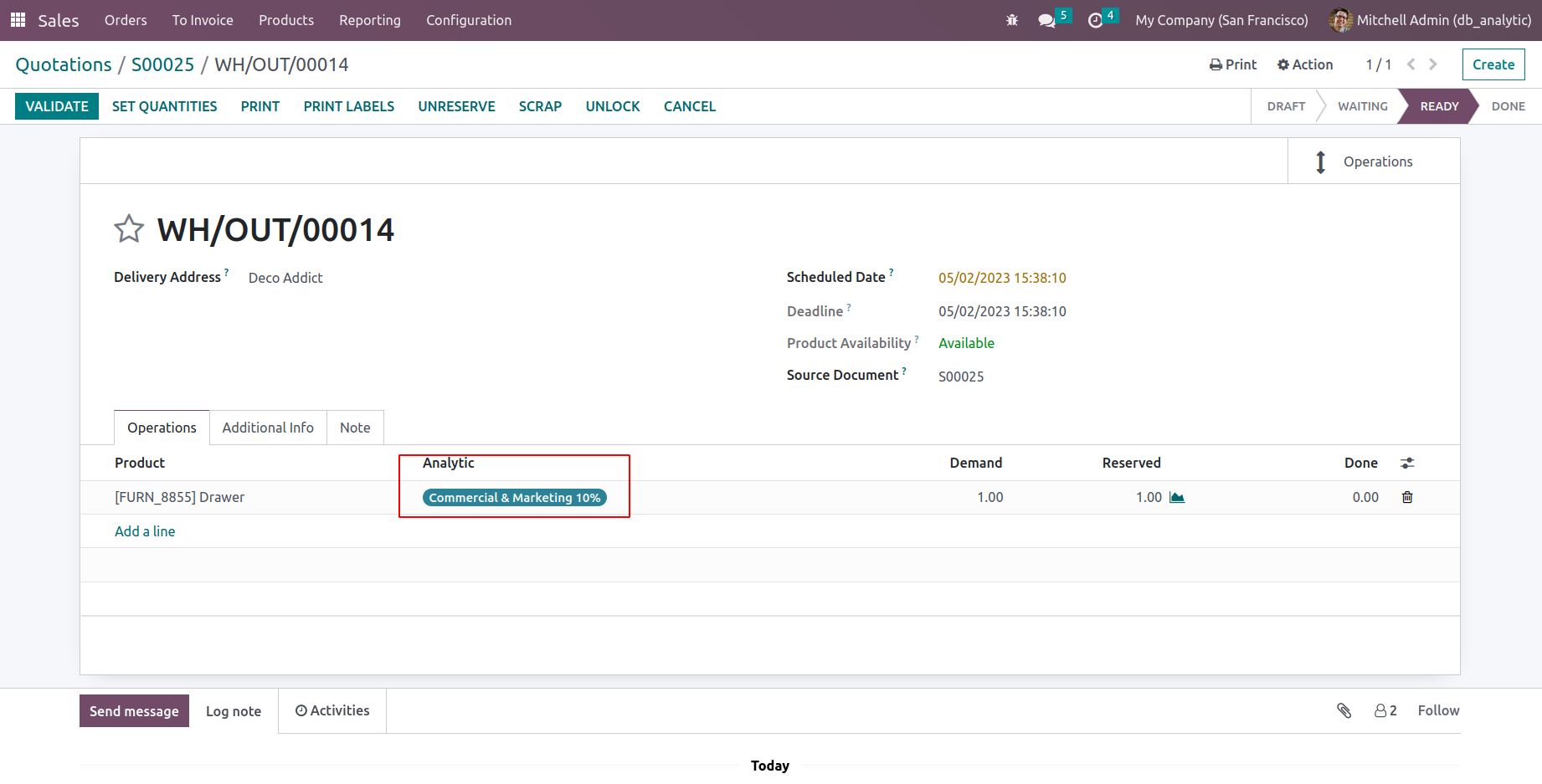Toggle Follow on this transfer
The image size is (1542, 784).
coord(1438,710)
